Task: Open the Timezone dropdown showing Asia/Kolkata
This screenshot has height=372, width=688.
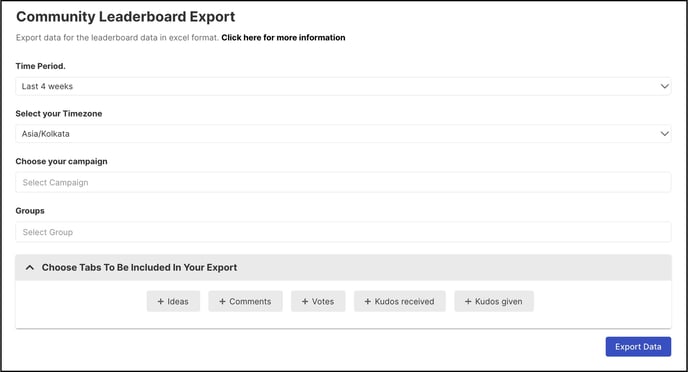Action: [343, 134]
